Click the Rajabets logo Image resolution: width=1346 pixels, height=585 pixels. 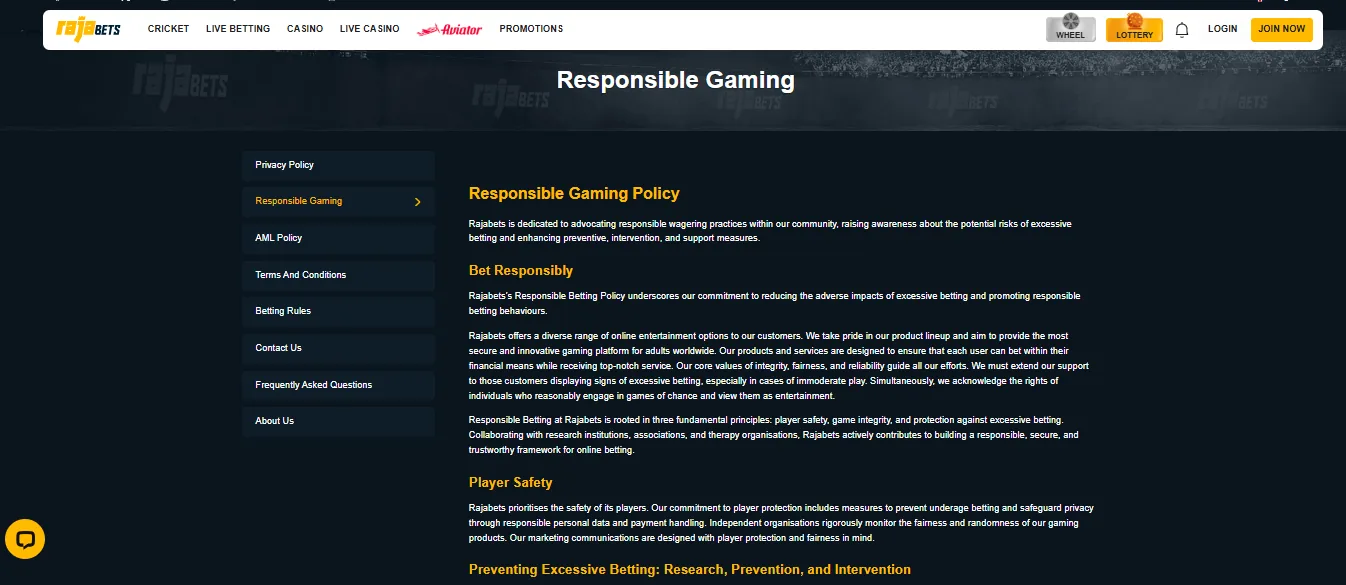click(x=89, y=29)
